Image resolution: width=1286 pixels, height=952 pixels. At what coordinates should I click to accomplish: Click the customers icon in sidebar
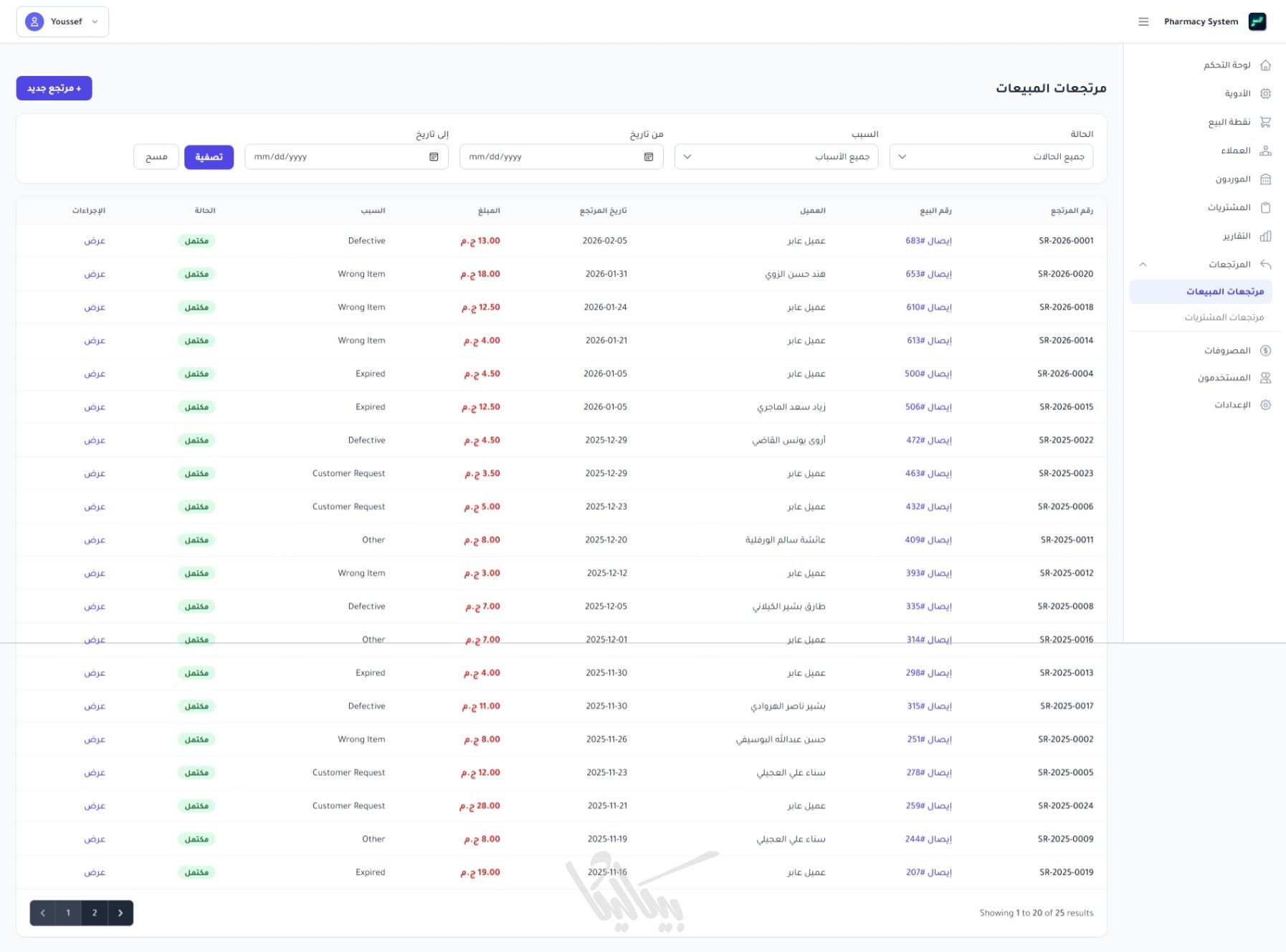point(1265,151)
